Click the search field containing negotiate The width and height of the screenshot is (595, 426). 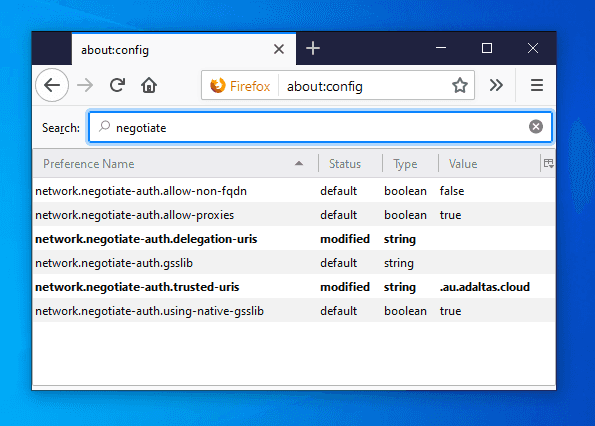[320, 127]
